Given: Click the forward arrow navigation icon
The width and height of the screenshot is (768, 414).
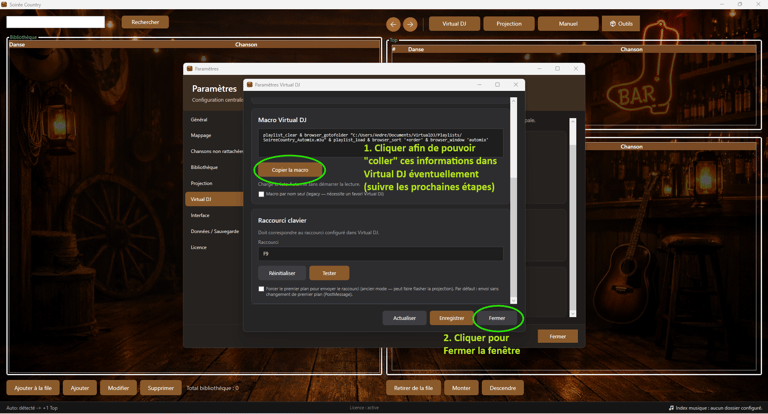Looking at the screenshot, I should 410,24.
